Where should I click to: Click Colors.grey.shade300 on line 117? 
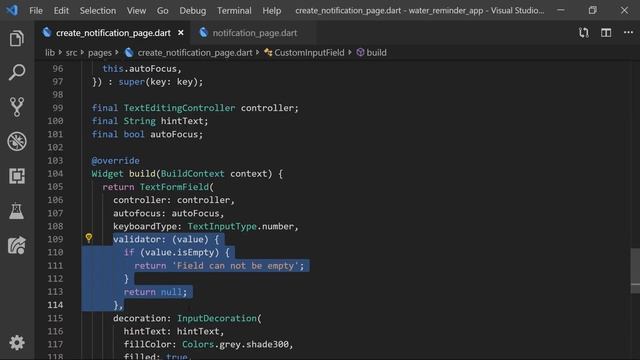click(x=235, y=344)
